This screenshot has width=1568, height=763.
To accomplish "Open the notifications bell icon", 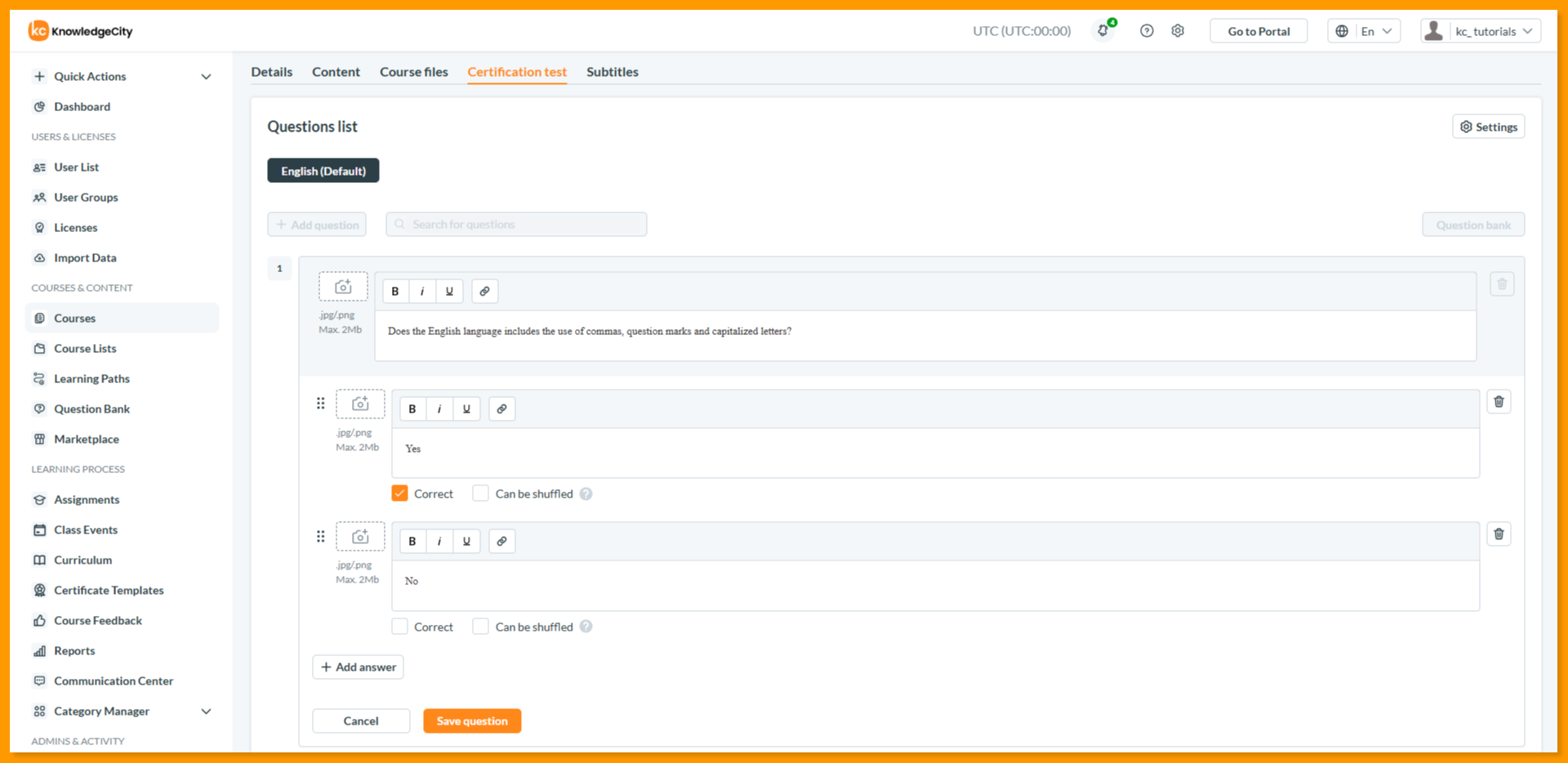I will [1103, 31].
